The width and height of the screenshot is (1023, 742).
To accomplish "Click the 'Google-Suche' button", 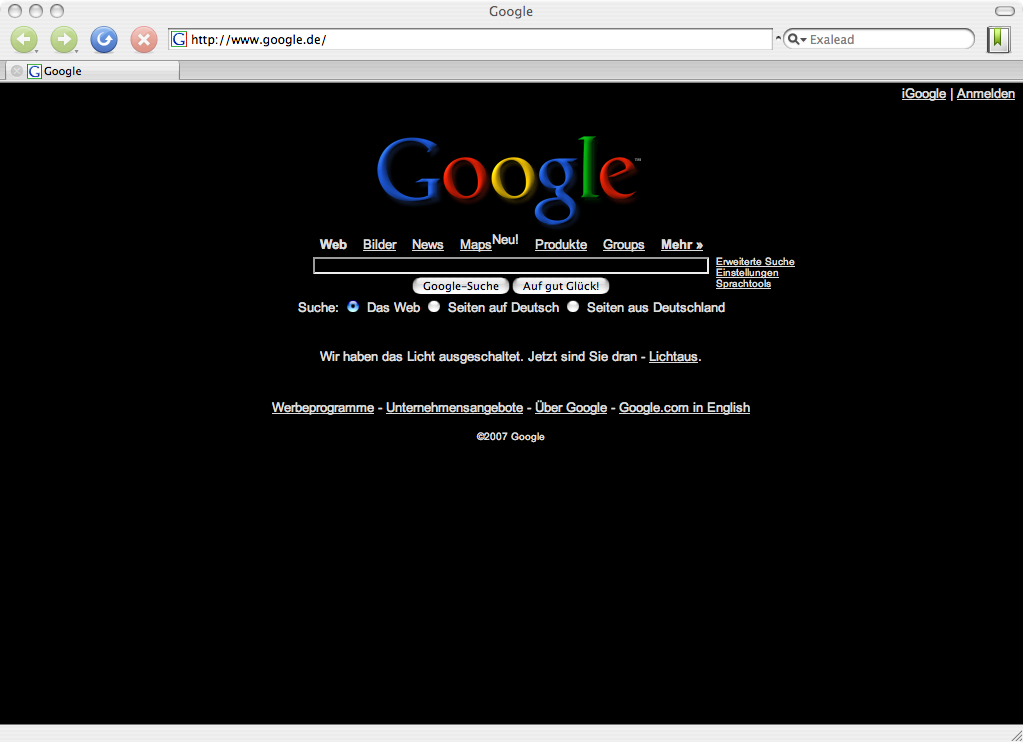I will point(461,286).
